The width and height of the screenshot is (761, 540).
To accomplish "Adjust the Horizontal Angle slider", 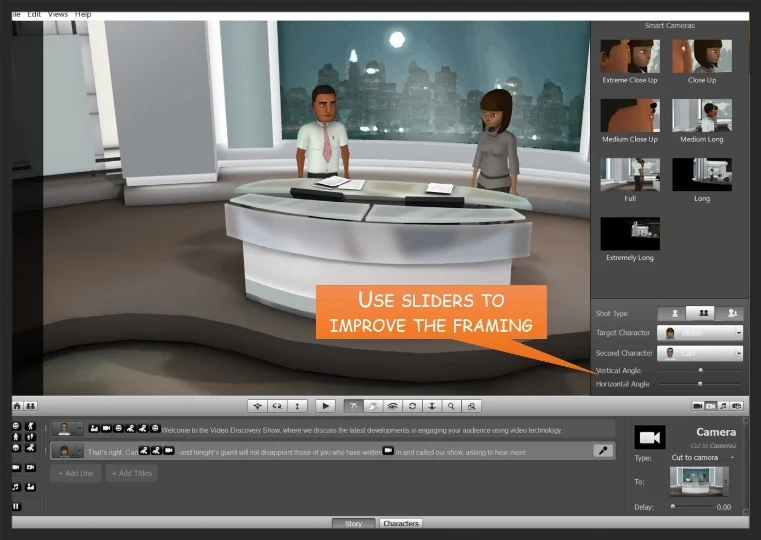I will (x=700, y=384).
